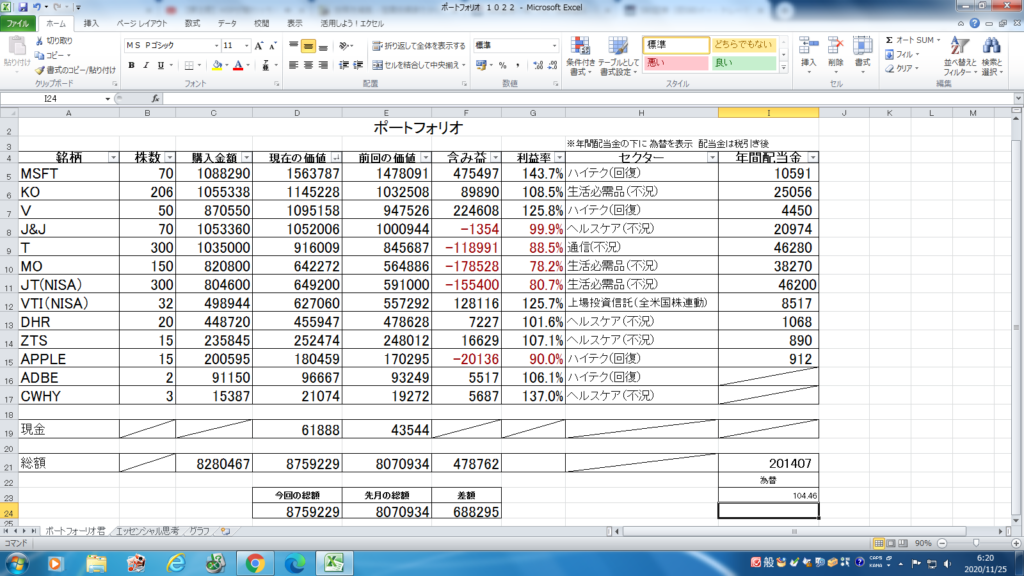The width and height of the screenshot is (1024, 576).
Task: Click the Fill (フィル) button
Action: pyautogui.click(x=903, y=55)
